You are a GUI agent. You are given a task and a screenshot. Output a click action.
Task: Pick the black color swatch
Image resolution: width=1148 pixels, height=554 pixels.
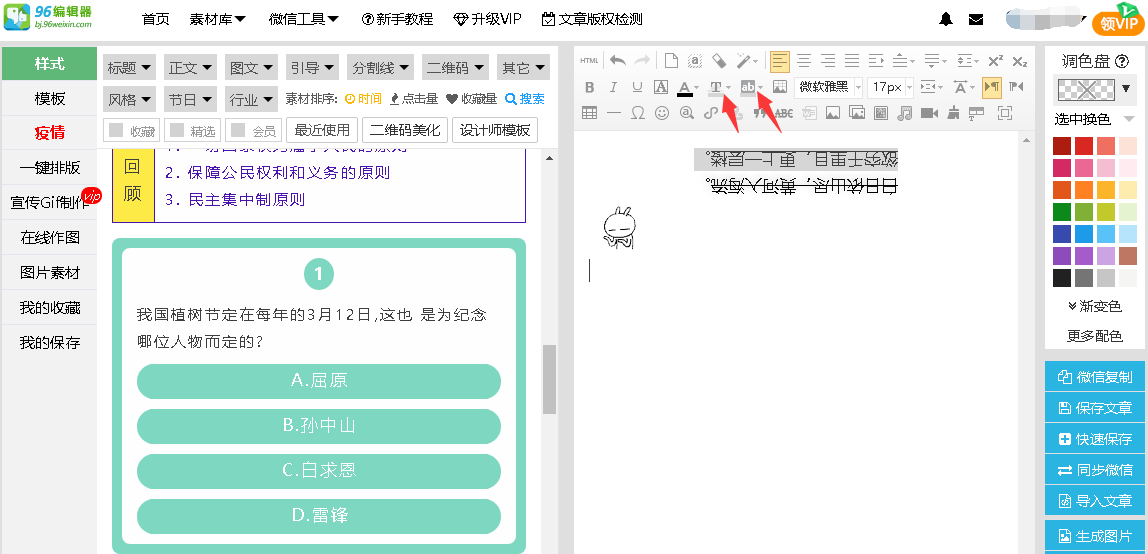pyautogui.click(x=1062, y=278)
